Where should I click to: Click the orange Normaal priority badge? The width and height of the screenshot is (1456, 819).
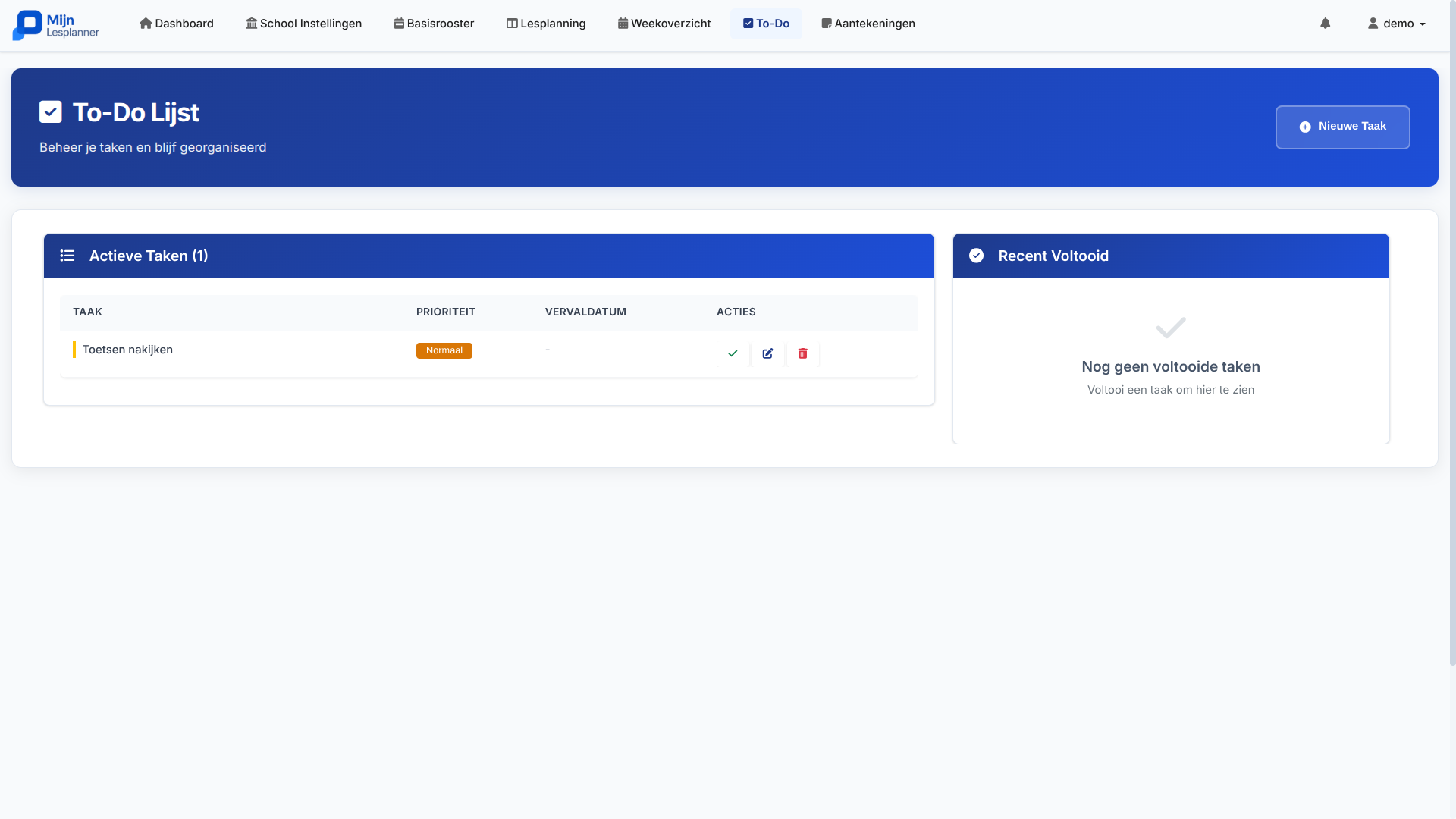(x=444, y=350)
